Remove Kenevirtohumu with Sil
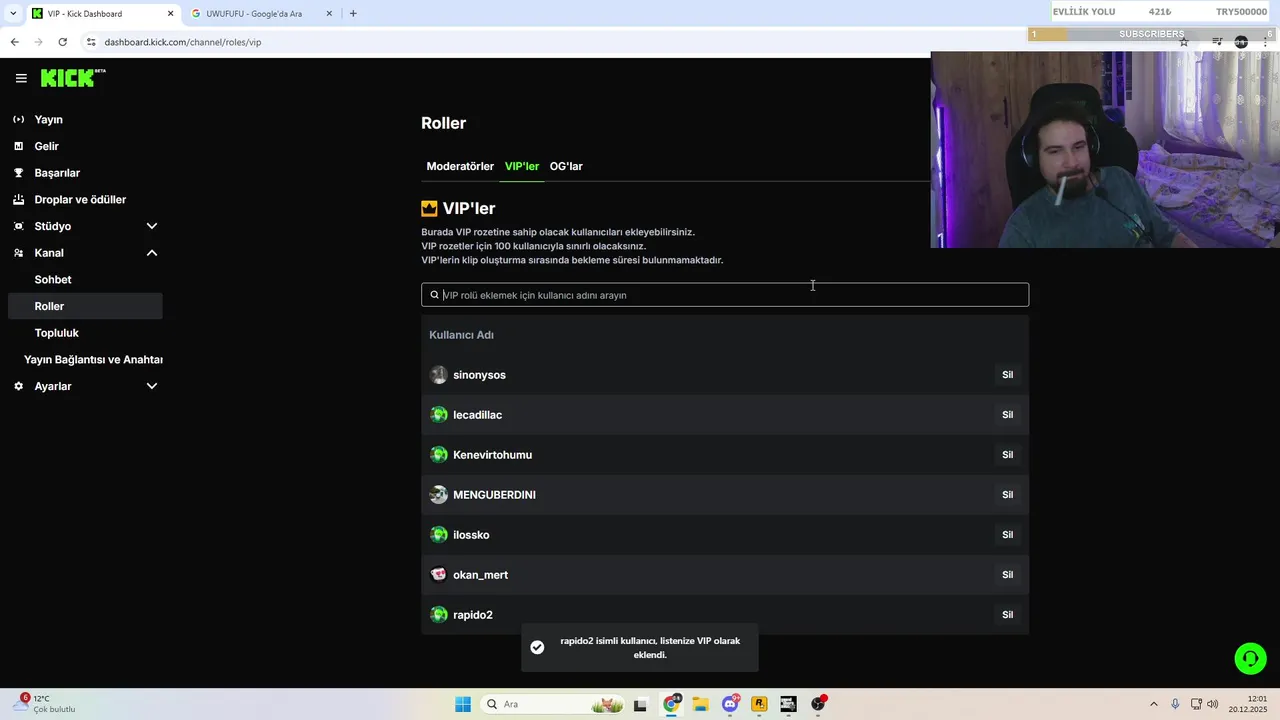Viewport: 1280px width, 720px height. coord(1007,455)
